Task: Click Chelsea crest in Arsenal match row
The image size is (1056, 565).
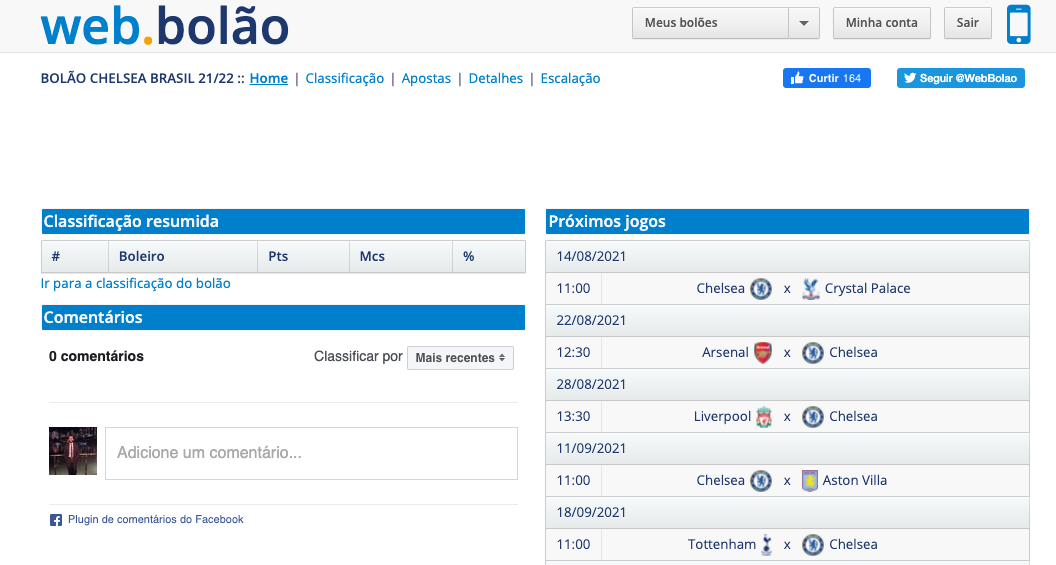Action: point(813,353)
